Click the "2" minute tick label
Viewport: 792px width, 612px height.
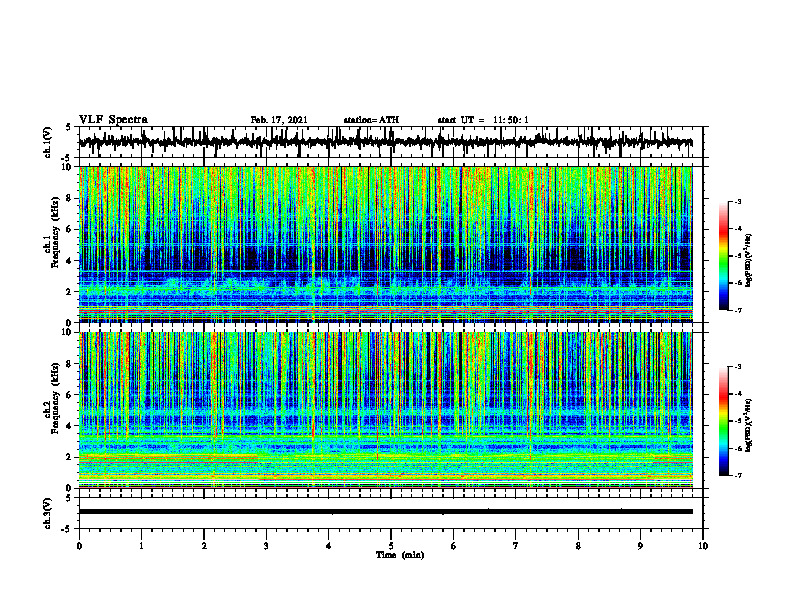click(x=204, y=546)
